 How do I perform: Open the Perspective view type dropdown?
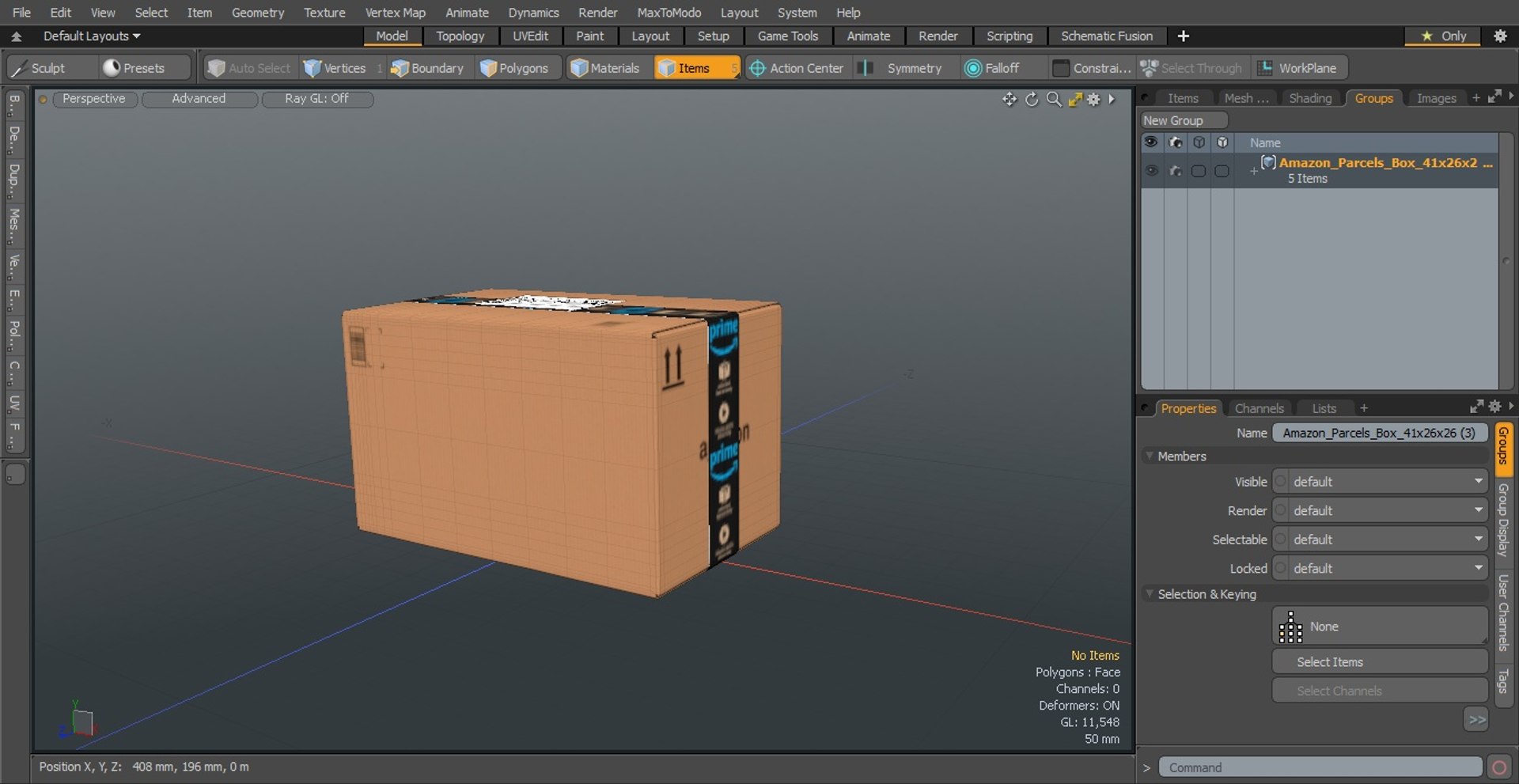click(x=94, y=99)
